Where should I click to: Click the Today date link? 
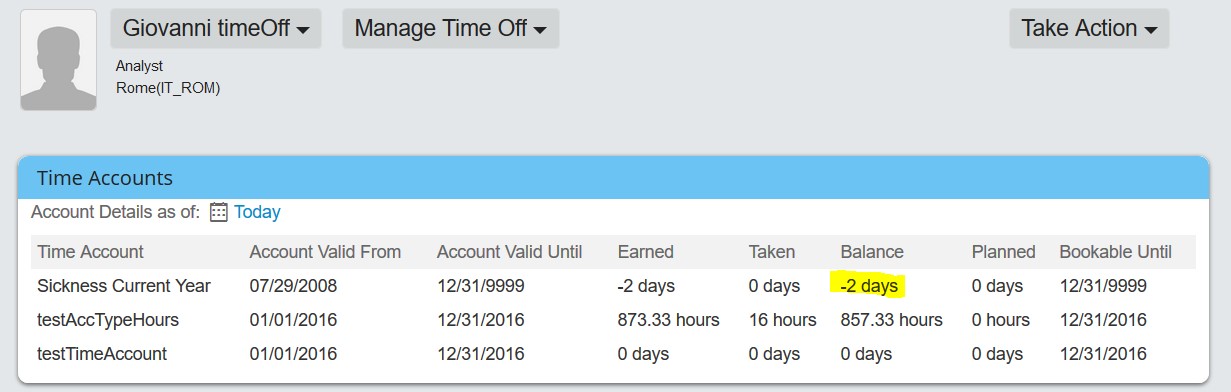tap(257, 212)
